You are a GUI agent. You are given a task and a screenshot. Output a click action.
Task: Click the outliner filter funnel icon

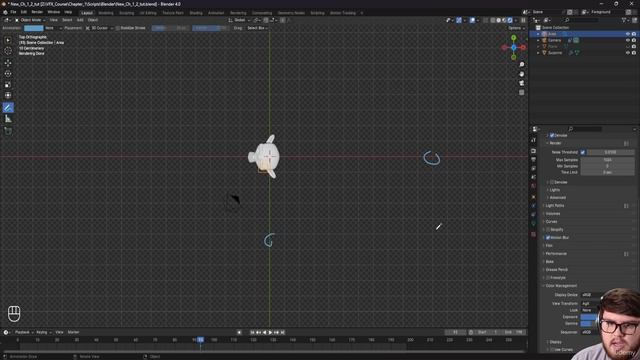point(624,20)
